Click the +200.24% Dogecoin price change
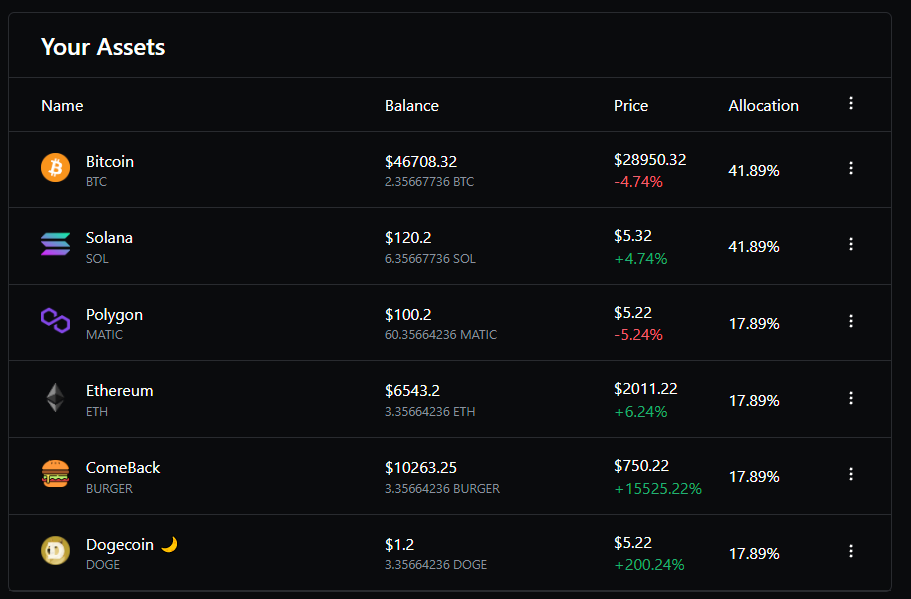This screenshot has width=911, height=599. pyautogui.click(x=649, y=565)
